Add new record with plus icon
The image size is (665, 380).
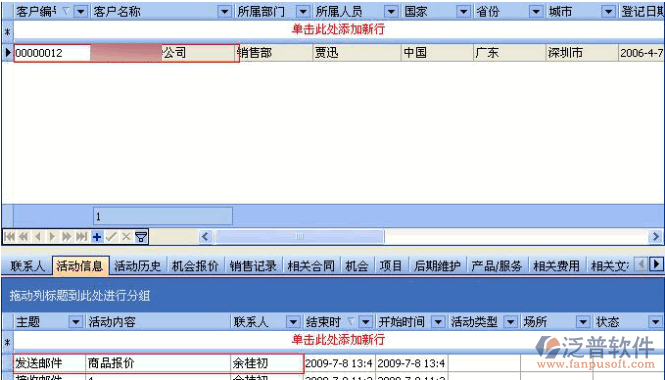[x=97, y=237]
